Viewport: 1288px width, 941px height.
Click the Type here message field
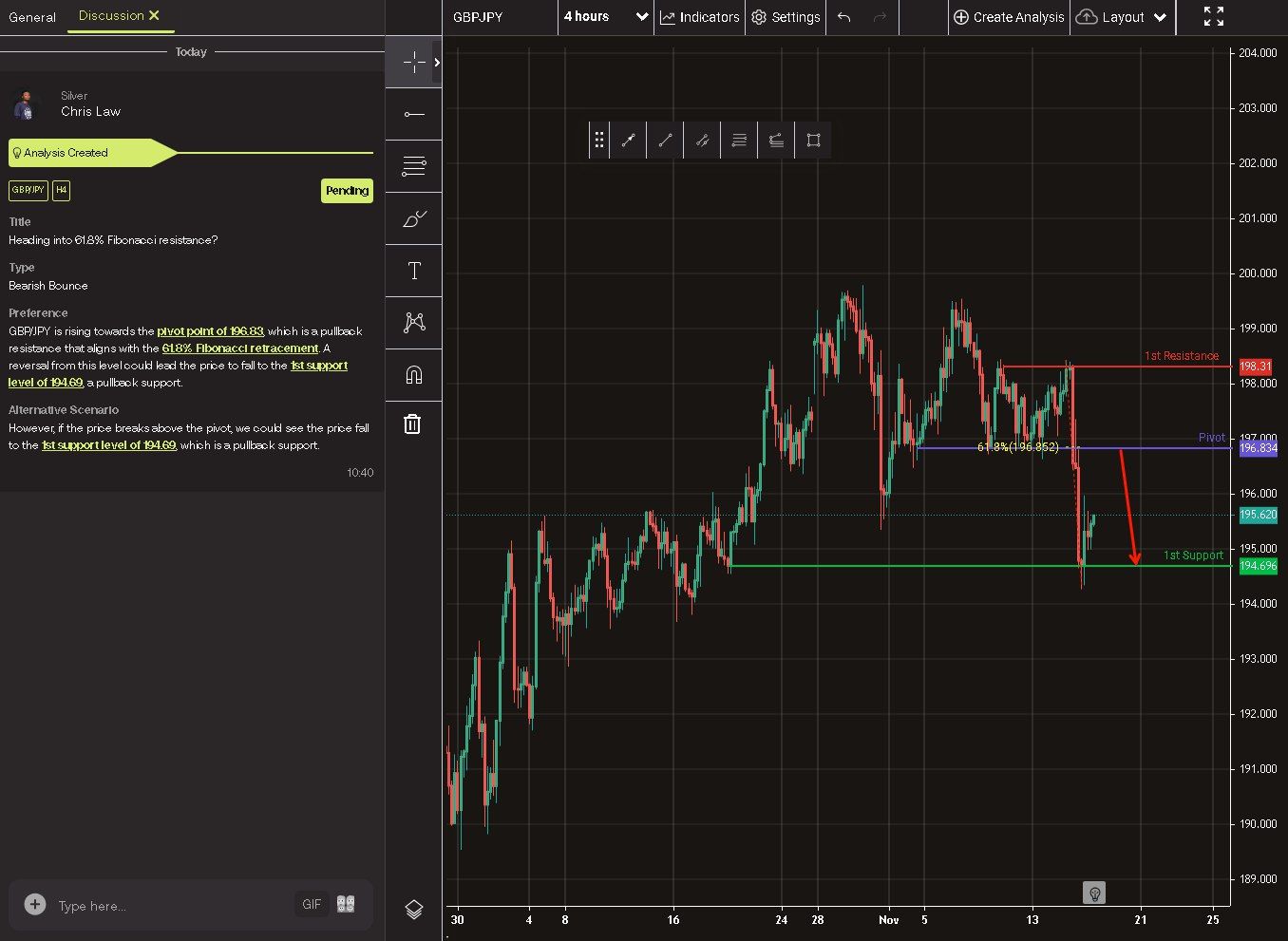[x=171, y=906]
